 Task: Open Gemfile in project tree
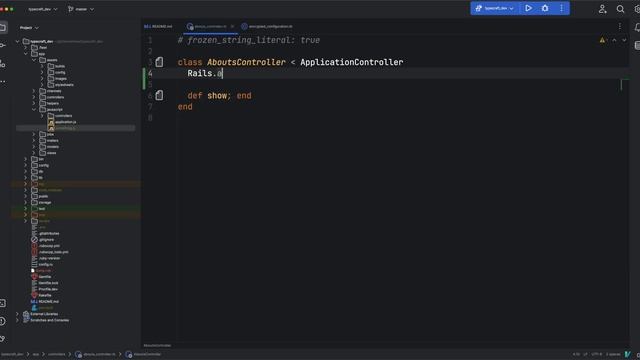pyautogui.click(x=44, y=277)
